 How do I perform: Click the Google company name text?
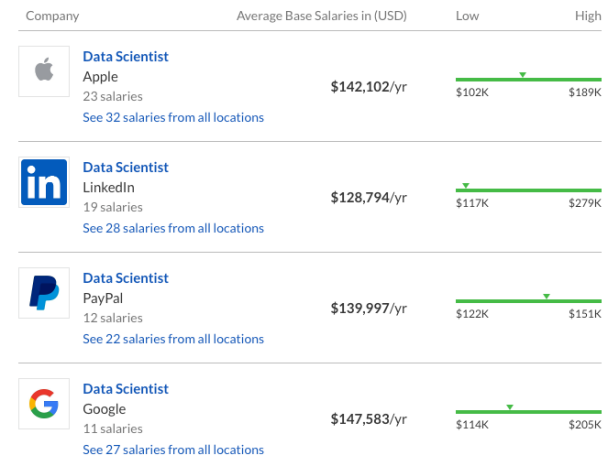click(104, 409)
